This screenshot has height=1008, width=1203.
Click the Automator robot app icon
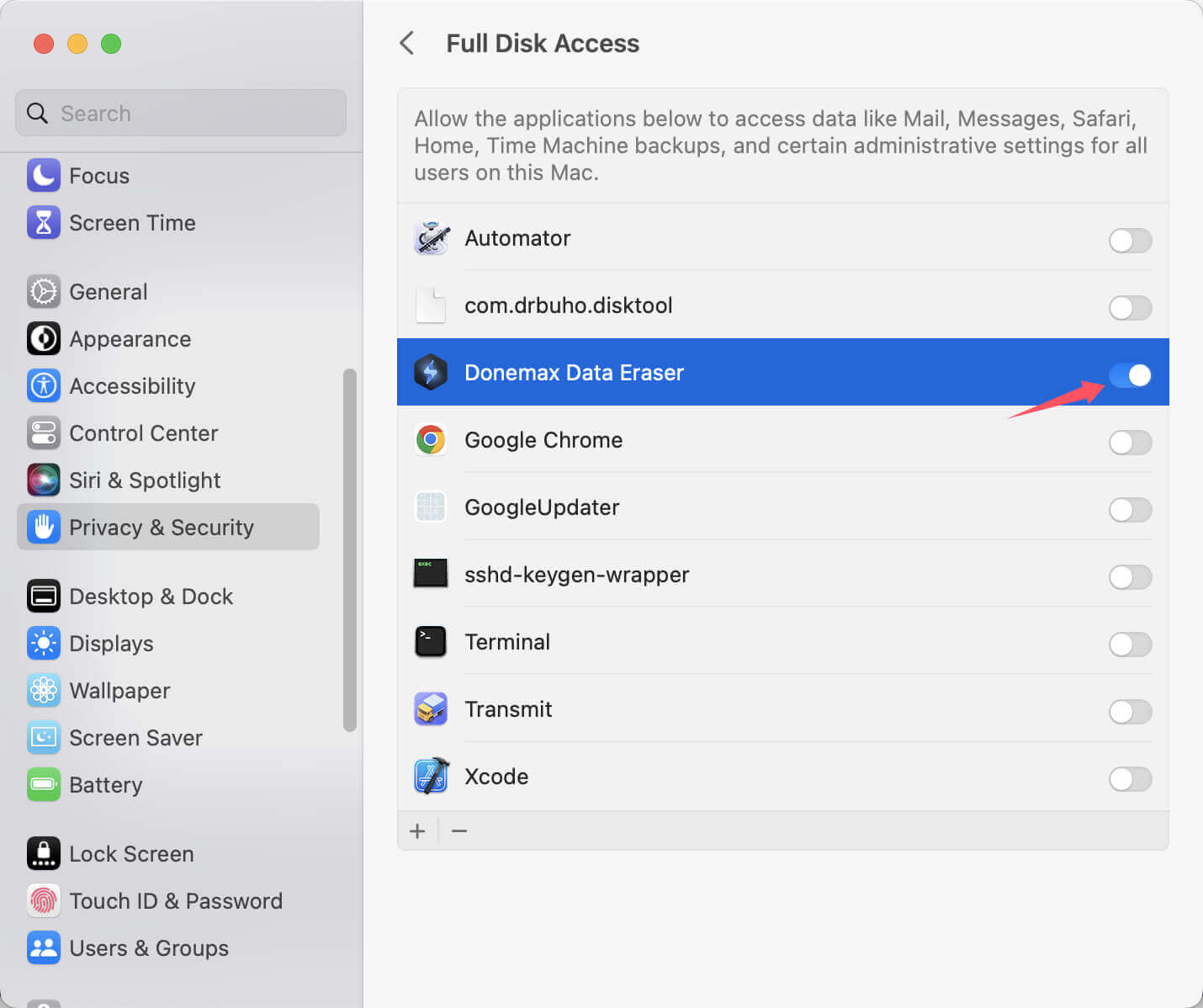click(x=431, y=238)
